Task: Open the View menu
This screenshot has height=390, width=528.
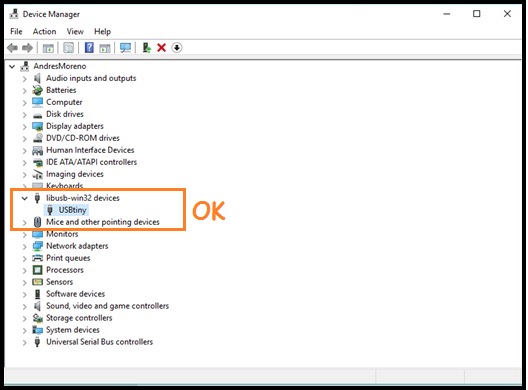Action: coord(75,32)
